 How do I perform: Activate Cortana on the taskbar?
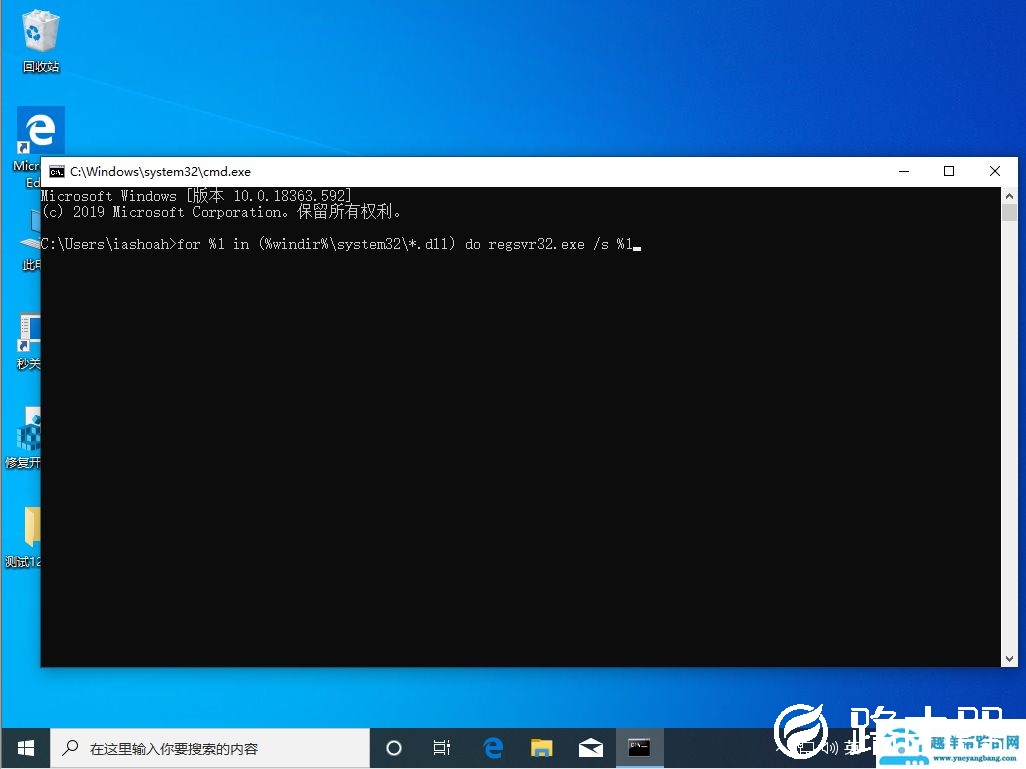(394, 747)
